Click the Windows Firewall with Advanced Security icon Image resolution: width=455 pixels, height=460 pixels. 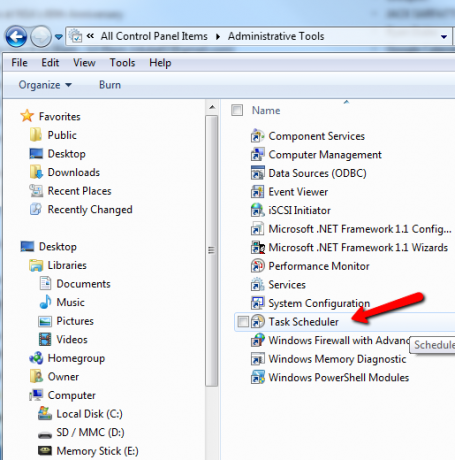click(258, 340)
